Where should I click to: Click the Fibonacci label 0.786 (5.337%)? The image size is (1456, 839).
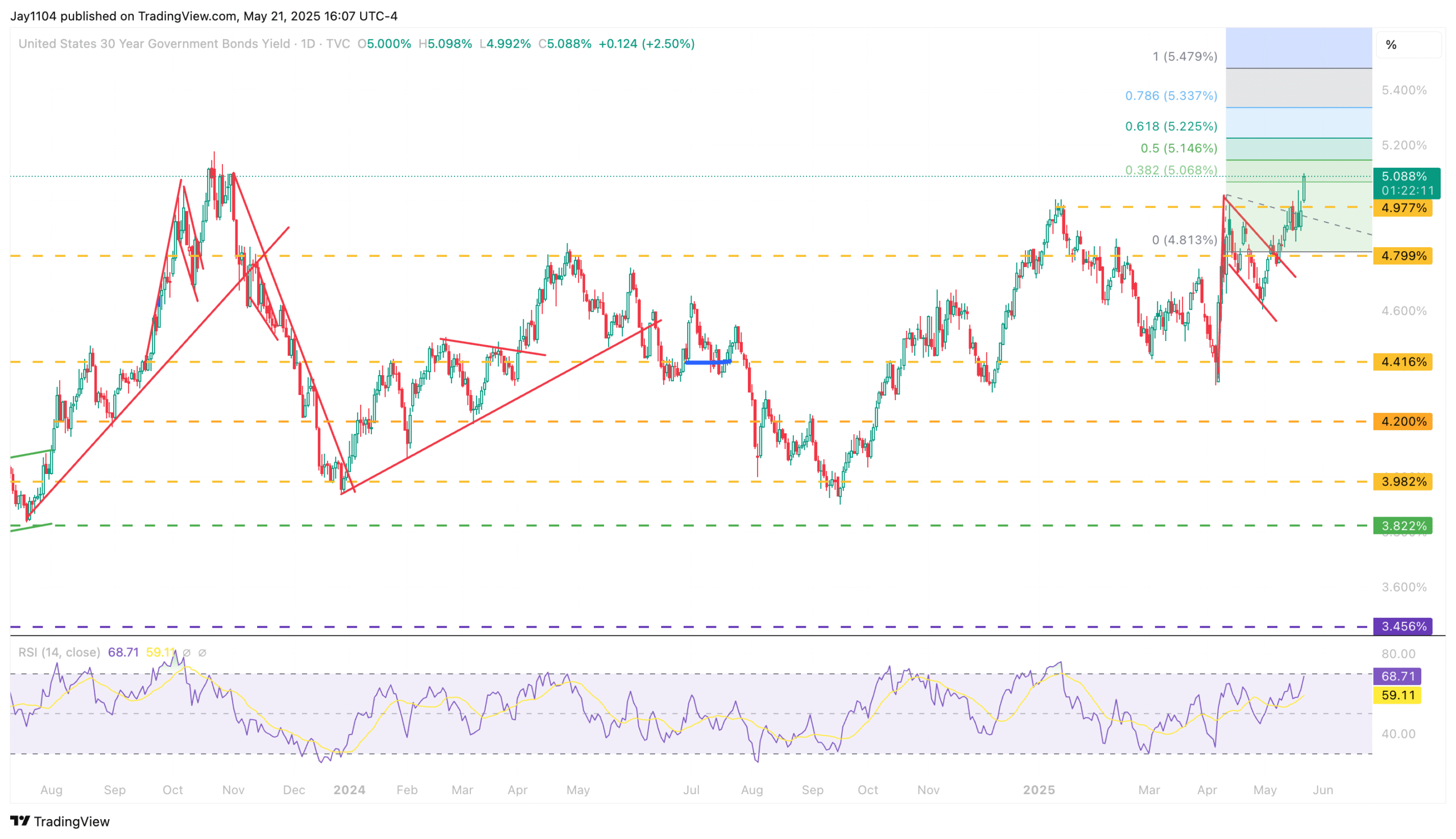click(1172, 95)
